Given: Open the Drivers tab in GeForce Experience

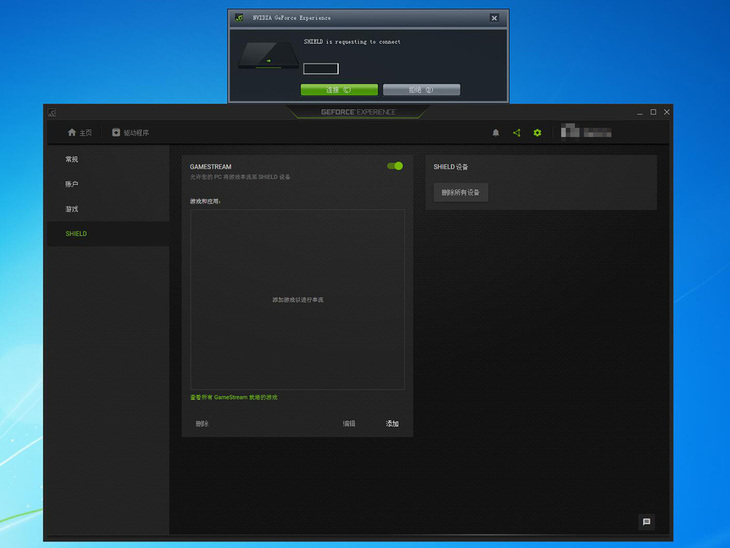Looking at the screenshot, I should 130,133.
